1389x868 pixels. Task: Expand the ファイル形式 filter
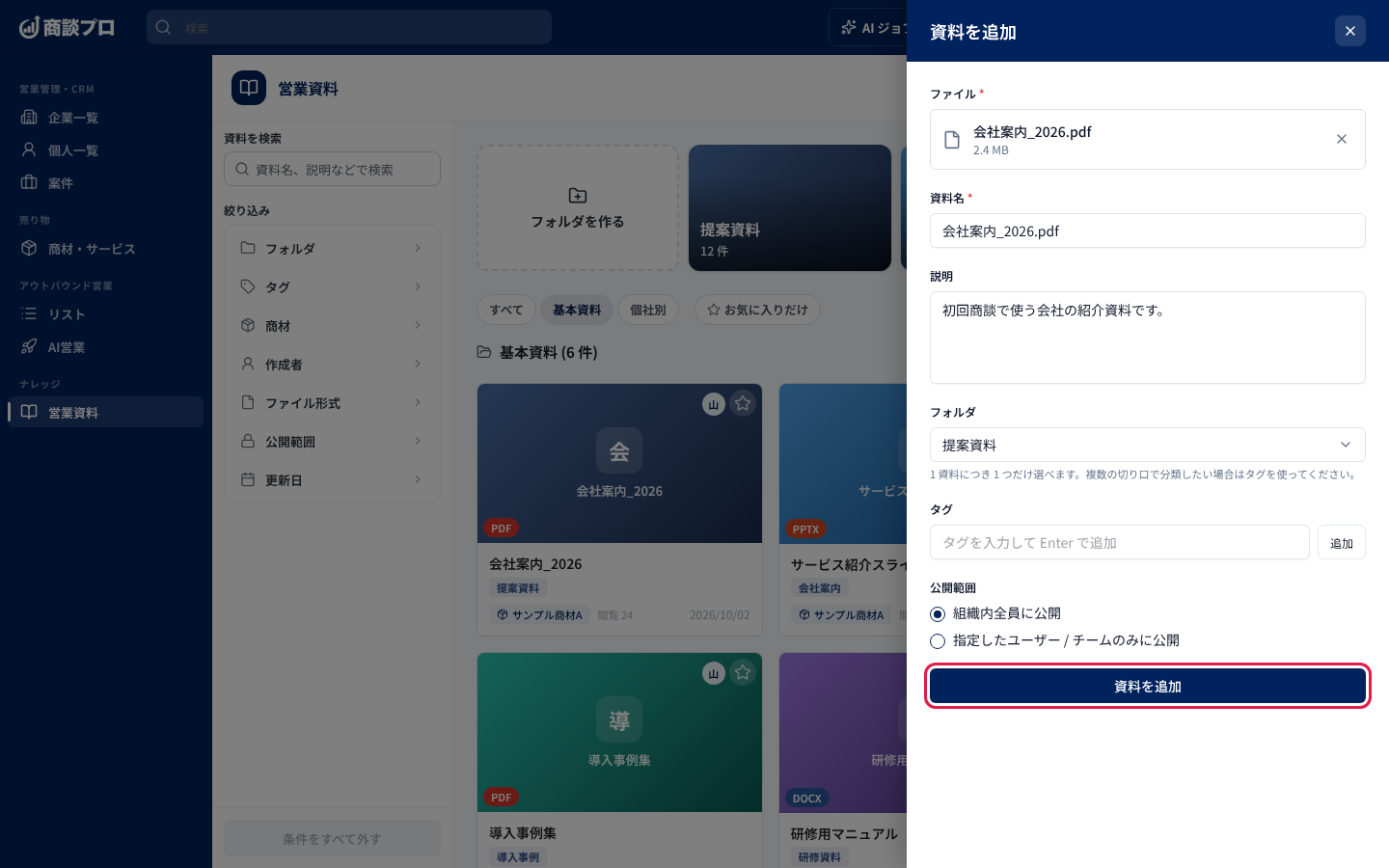click(x=332, y=402)
